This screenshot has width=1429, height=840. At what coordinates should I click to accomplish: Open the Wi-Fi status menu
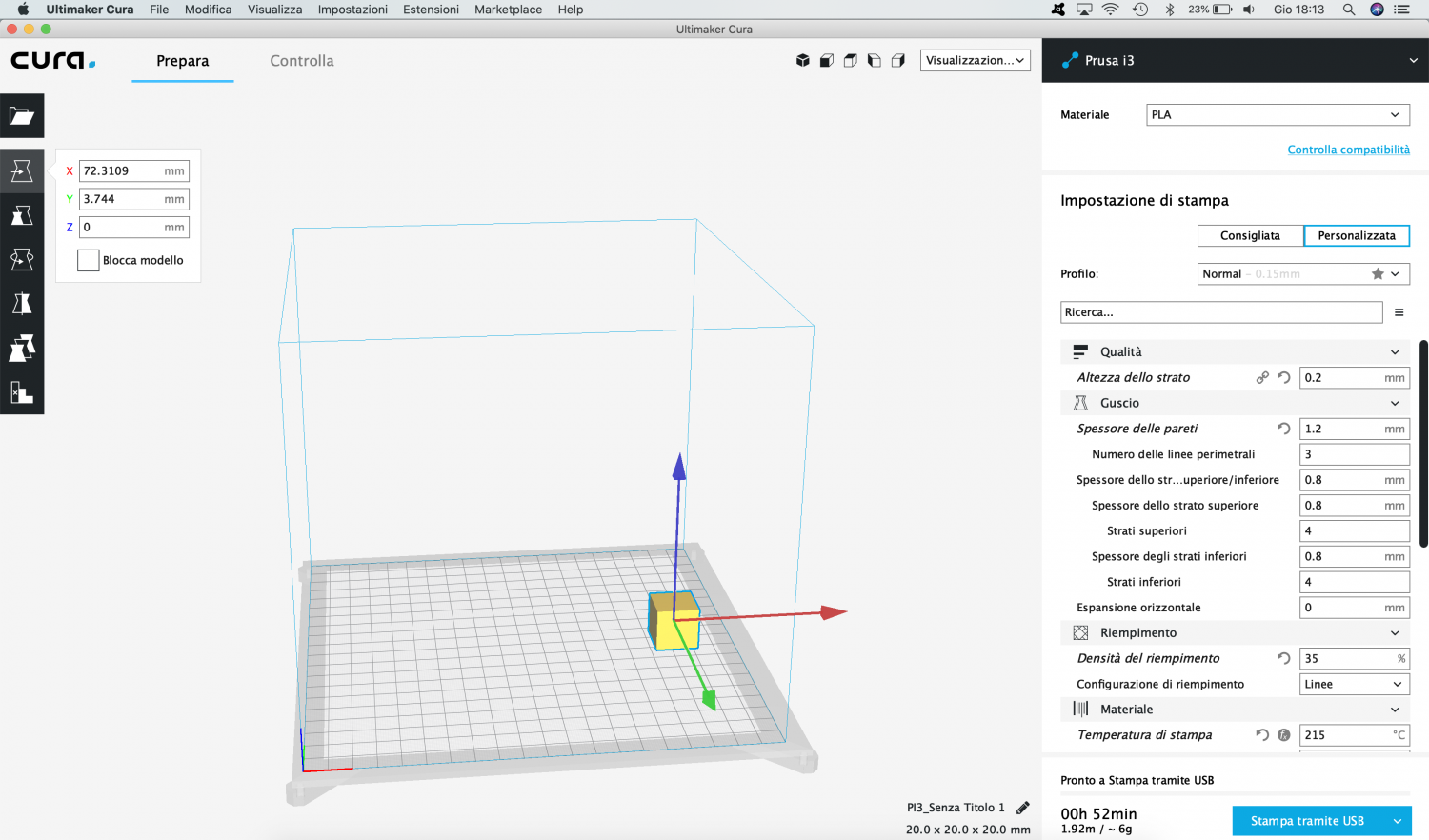point(1111,10)
